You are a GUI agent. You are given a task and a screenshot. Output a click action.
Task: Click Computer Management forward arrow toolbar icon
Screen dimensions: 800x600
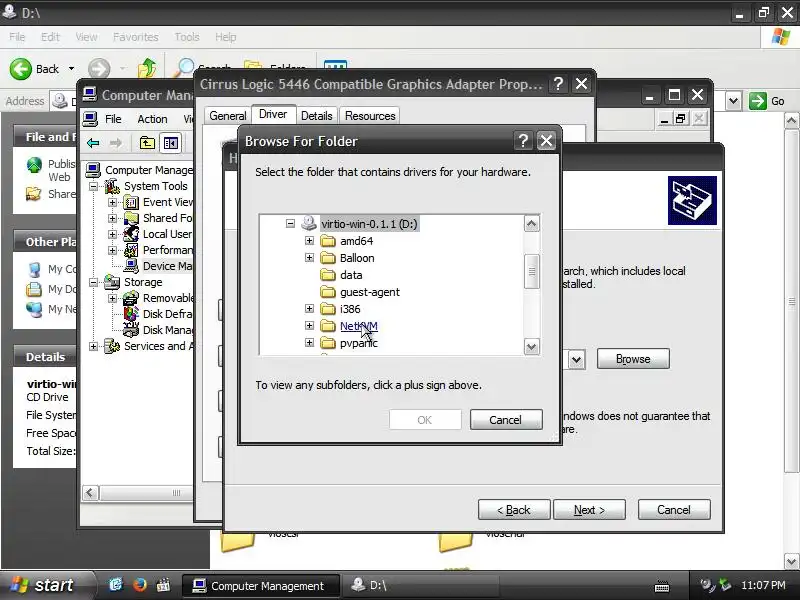[116, 143]
